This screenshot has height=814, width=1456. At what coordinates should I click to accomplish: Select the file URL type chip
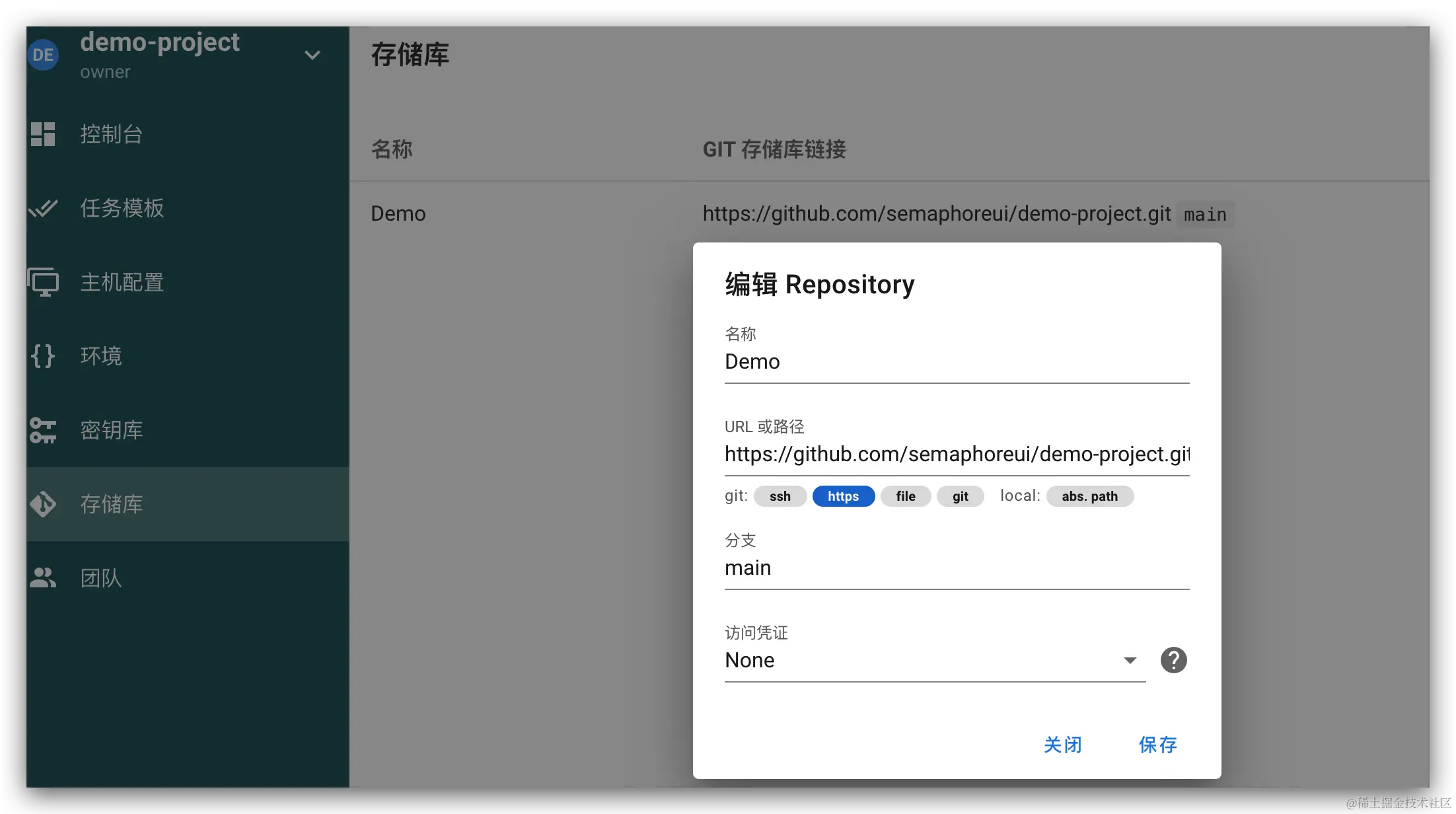[x=905, y=496]
